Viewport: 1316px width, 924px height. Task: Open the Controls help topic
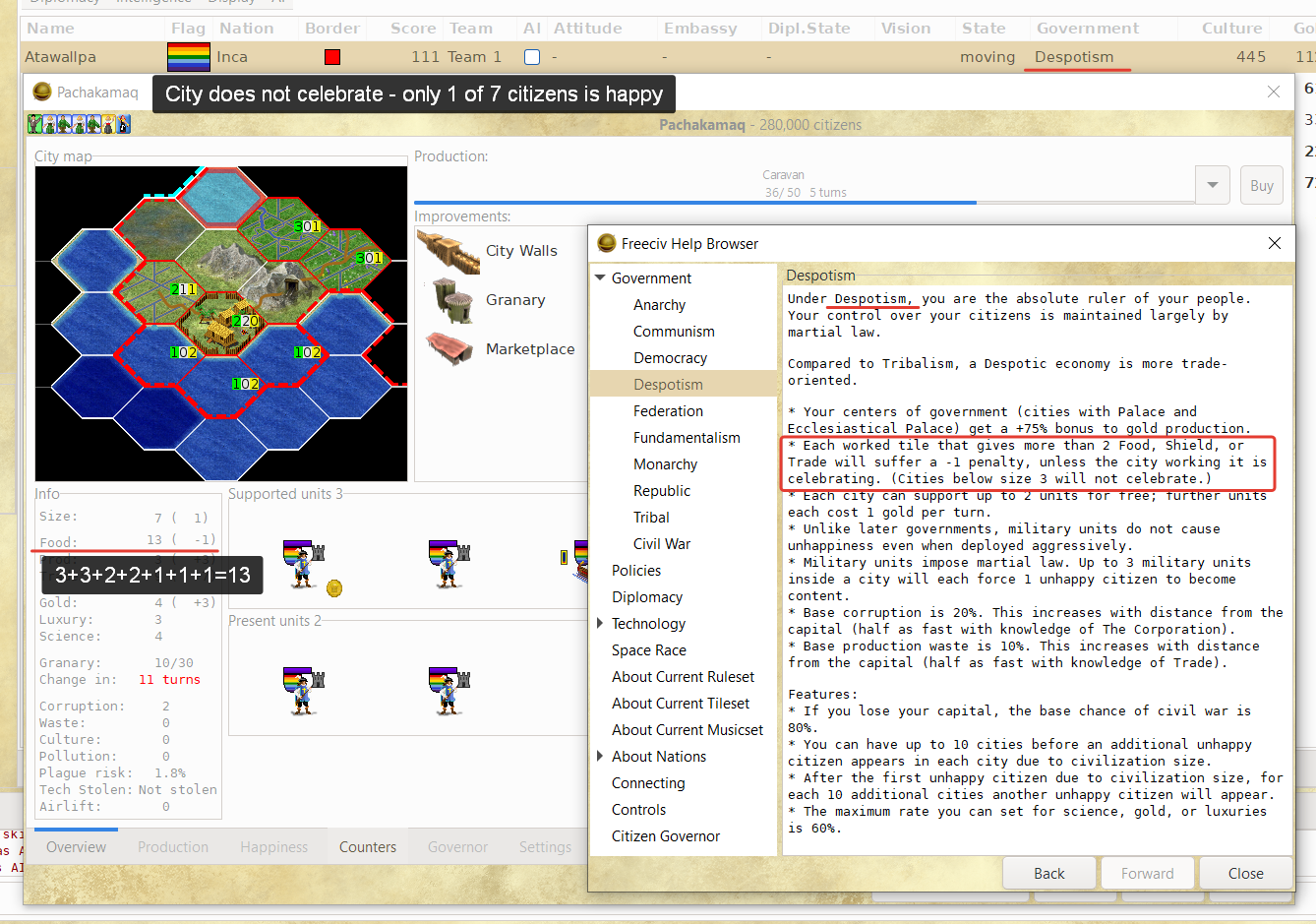638,810
